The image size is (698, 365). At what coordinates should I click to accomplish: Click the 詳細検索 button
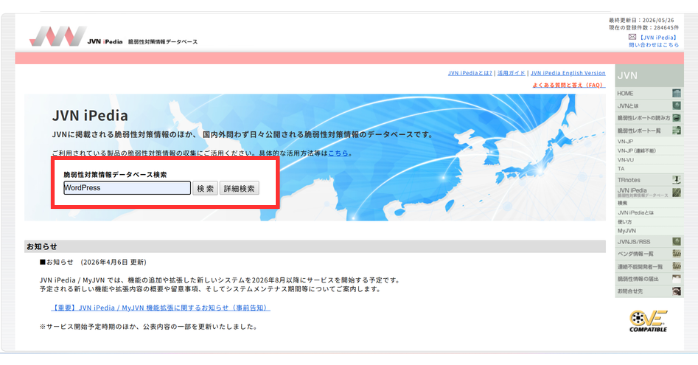point(239,188)
